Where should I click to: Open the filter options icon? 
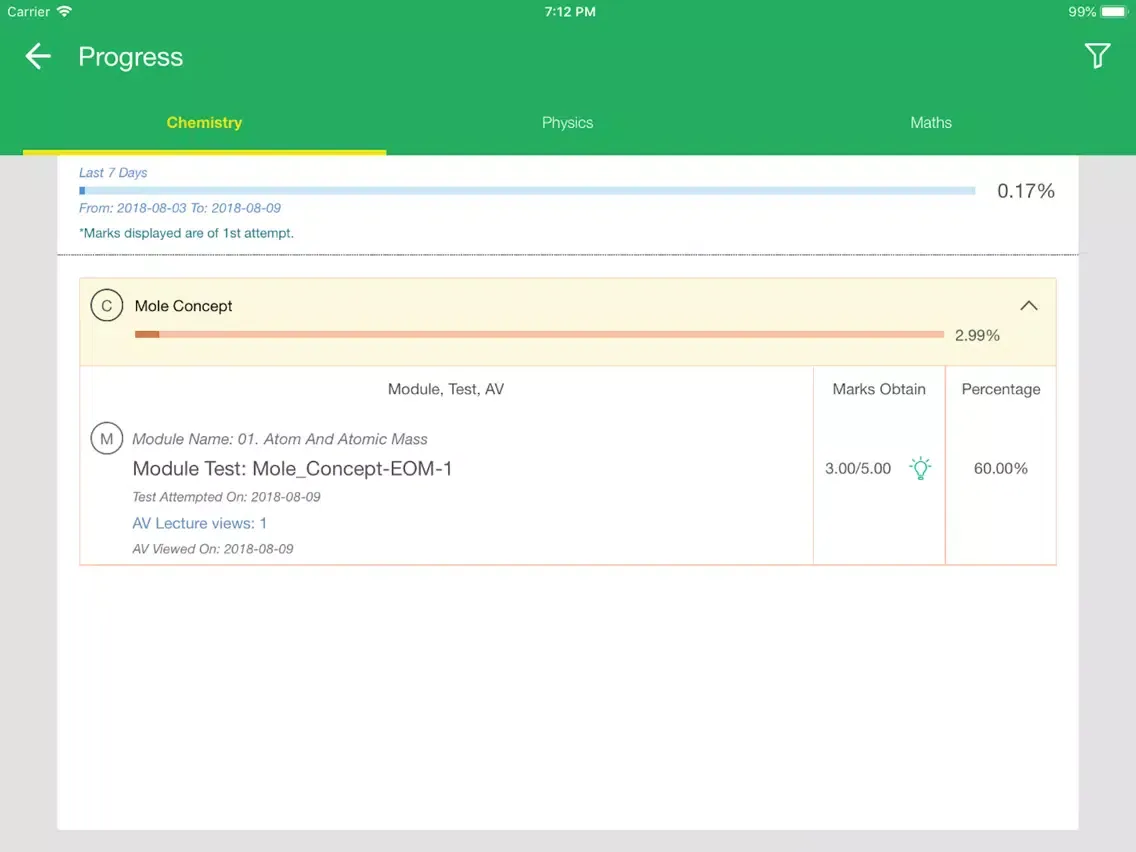1097,56
